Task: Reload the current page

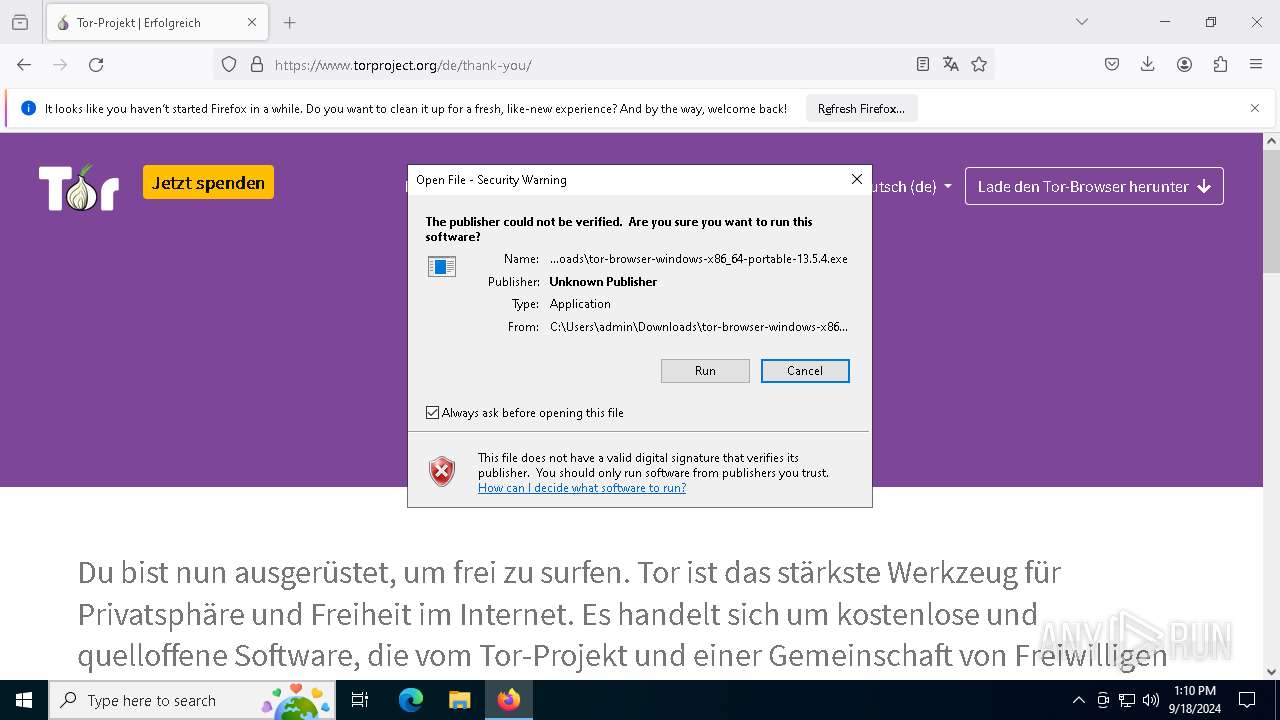Action: click(x=96, y=65)
